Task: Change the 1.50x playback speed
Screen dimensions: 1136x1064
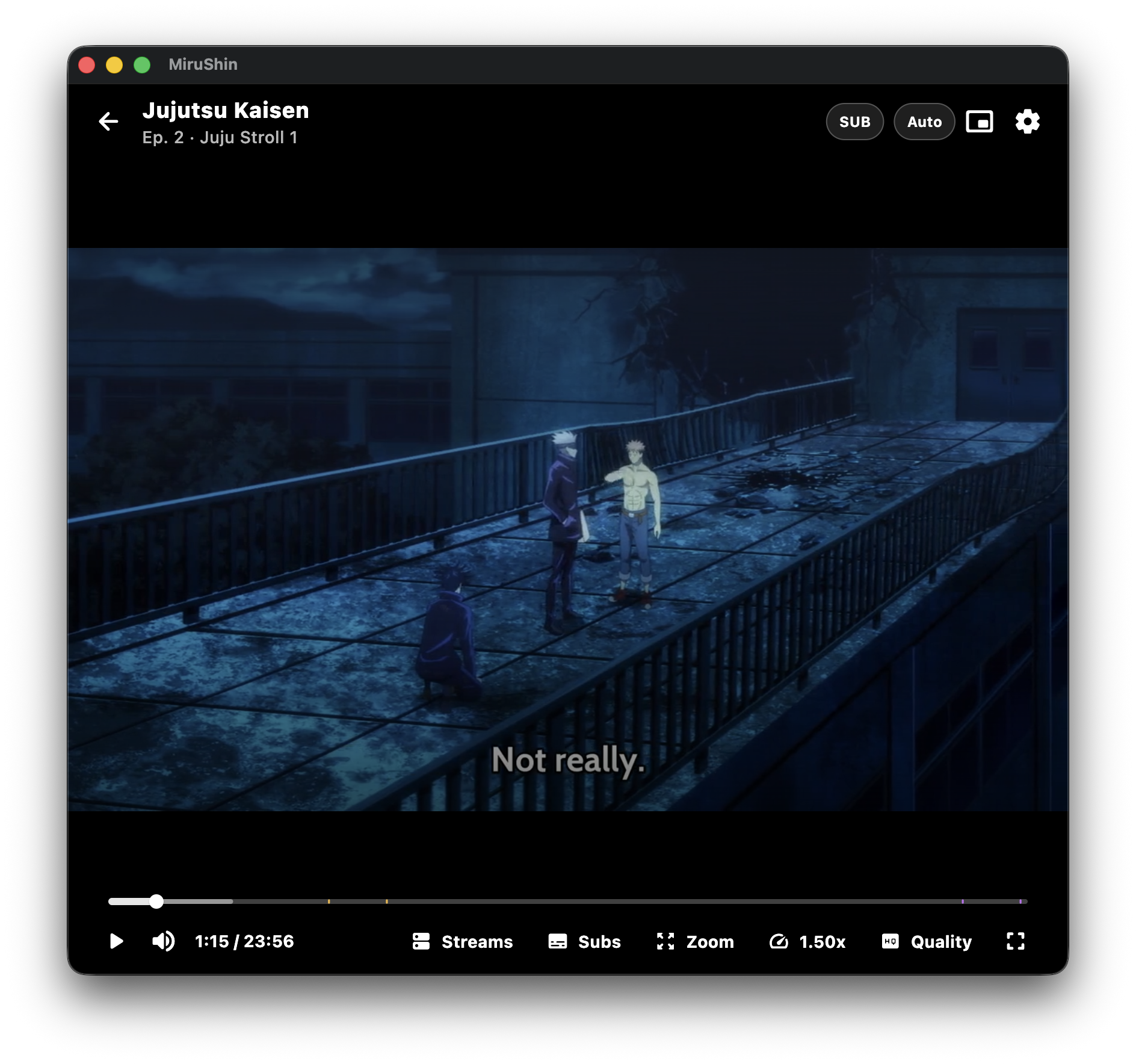Action: tap(807, 941)
